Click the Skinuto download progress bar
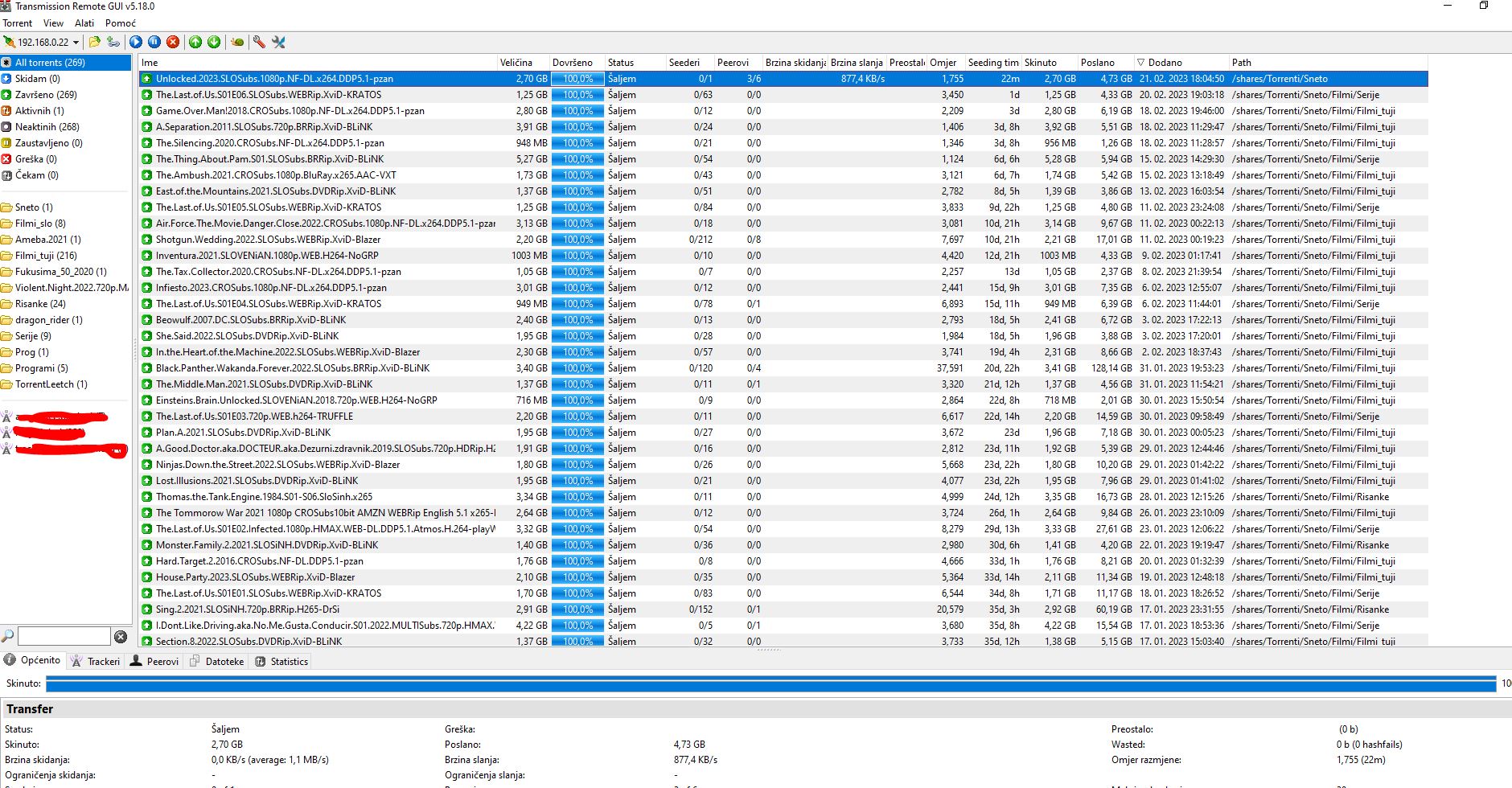Screen dimensions: 1512x788 tap(770, 683)
